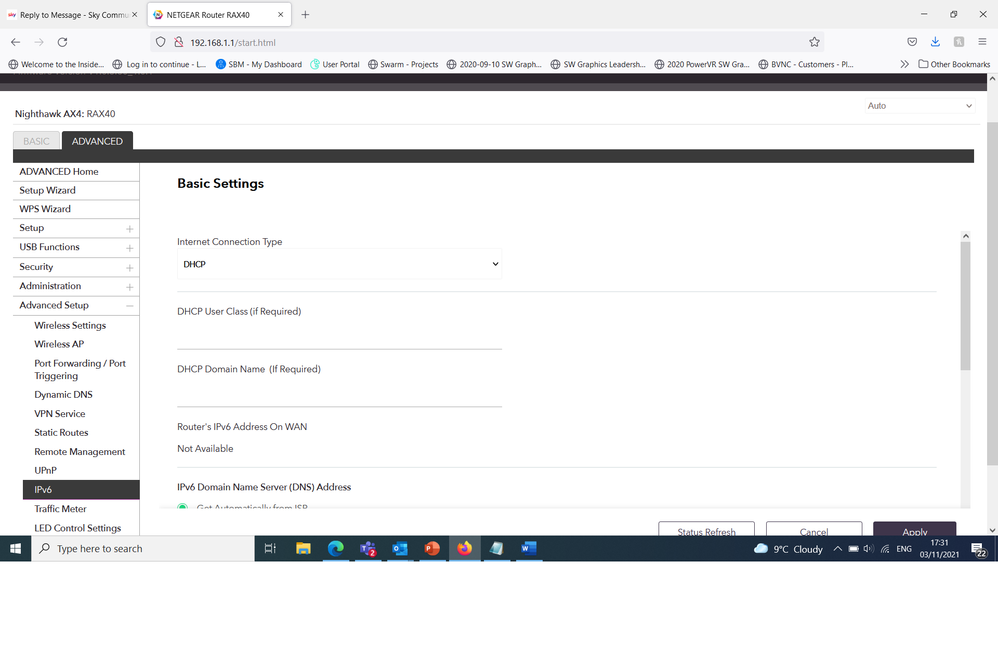
Task: Open Internet Connection Type dropdown
Action: [x=339, y=264]
